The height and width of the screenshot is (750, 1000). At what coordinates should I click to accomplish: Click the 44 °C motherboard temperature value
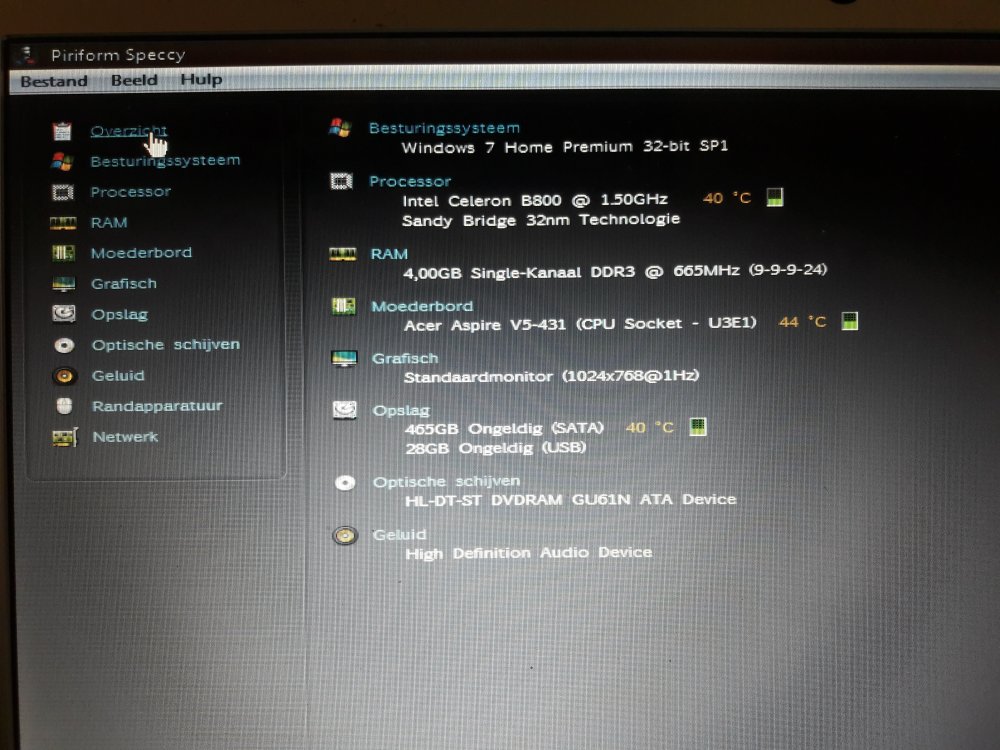click(x=802, y=322)
